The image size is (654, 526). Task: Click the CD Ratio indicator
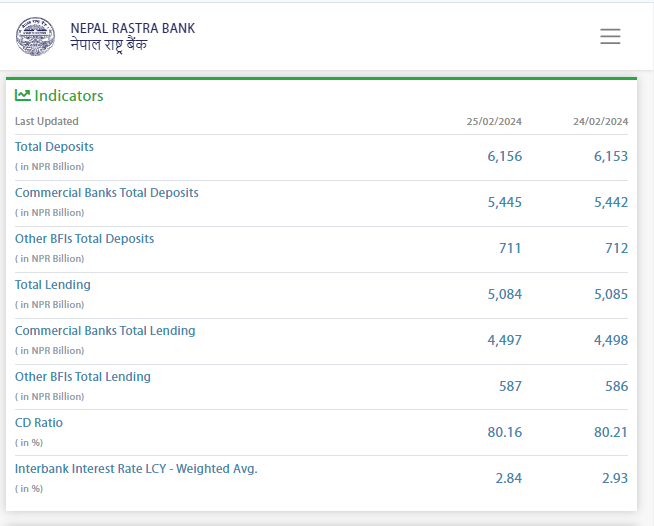[x=38, y=423]
